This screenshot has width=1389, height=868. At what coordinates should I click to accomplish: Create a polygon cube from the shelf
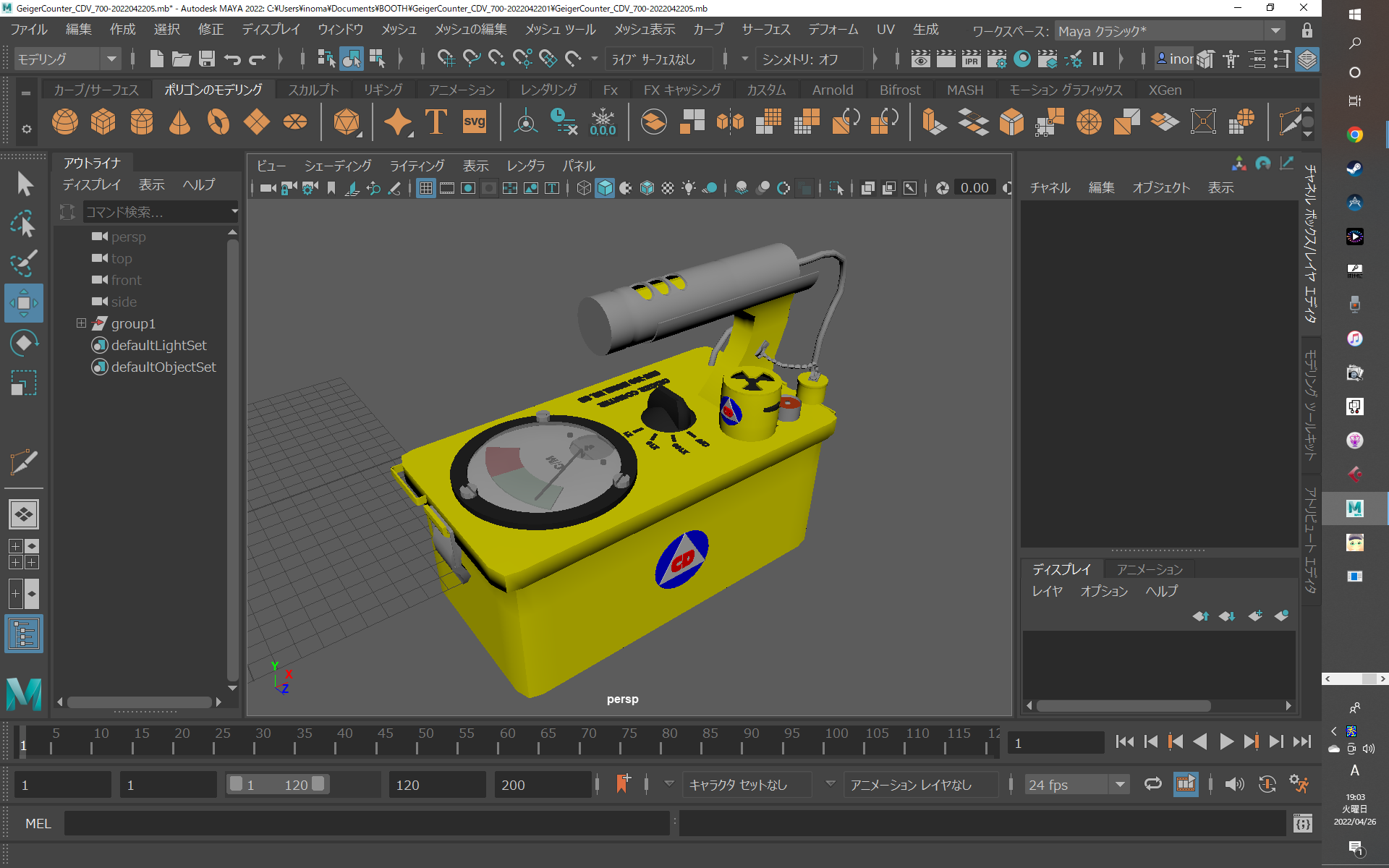click(x=103, y=122)
